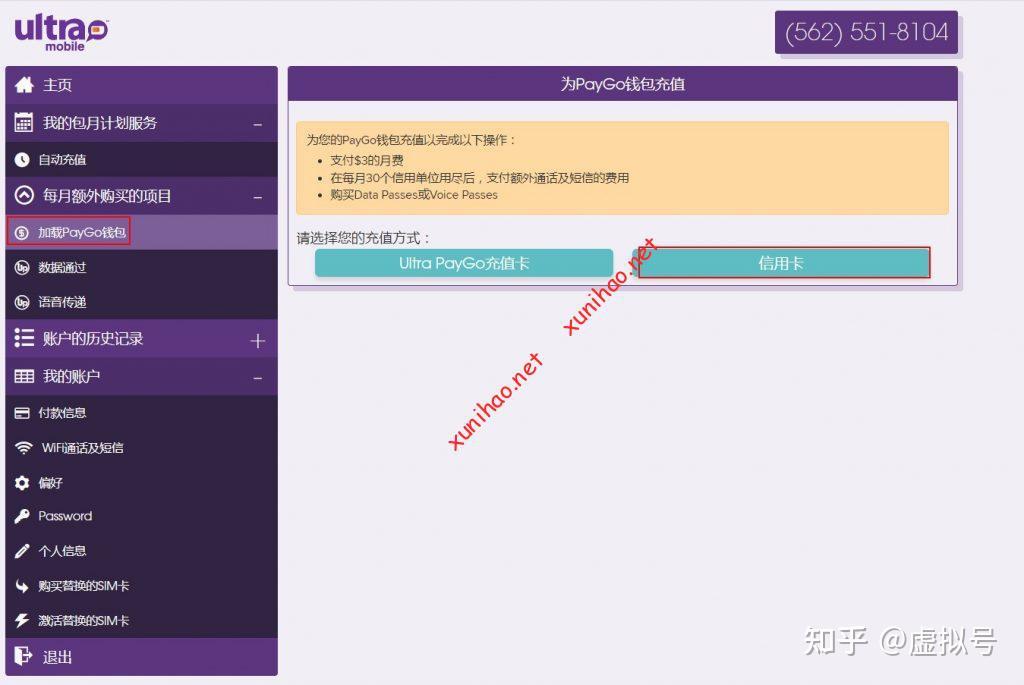
Task: Click the pencil icon for 个人信息
Action: coord(22,551)
